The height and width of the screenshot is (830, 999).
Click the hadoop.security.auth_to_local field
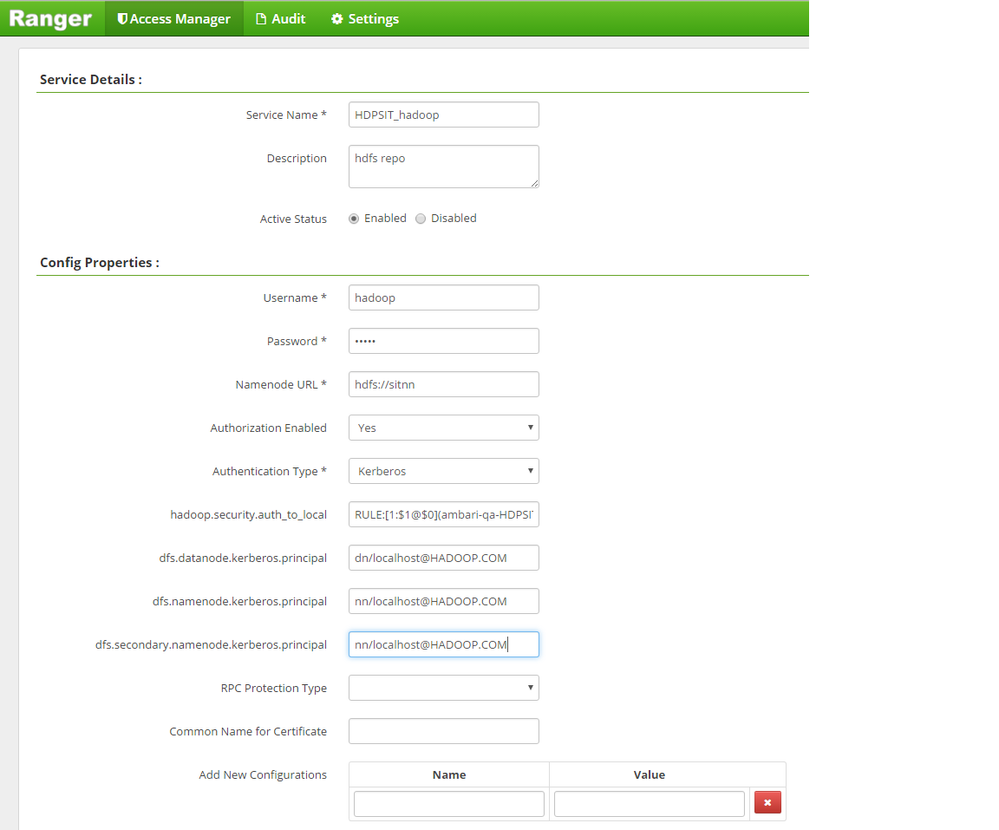pos(443,514)
